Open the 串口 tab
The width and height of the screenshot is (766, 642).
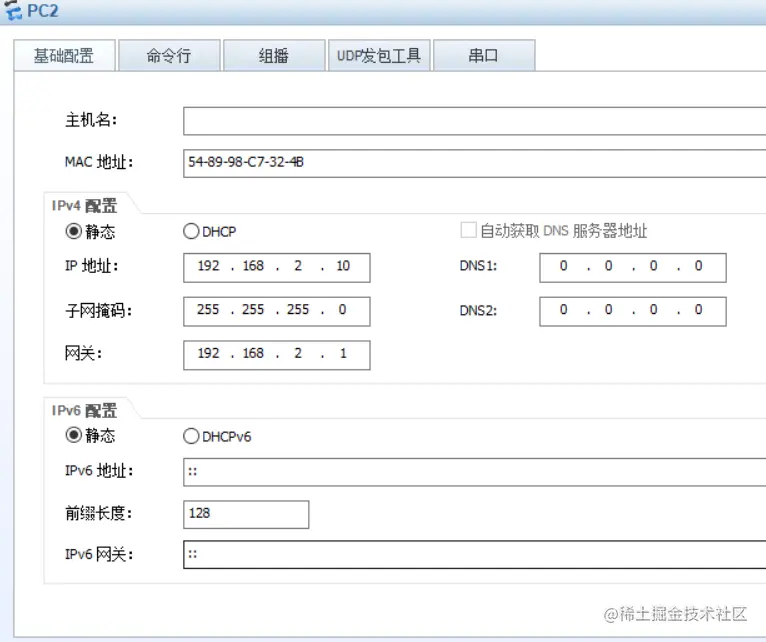coord(484,56)
